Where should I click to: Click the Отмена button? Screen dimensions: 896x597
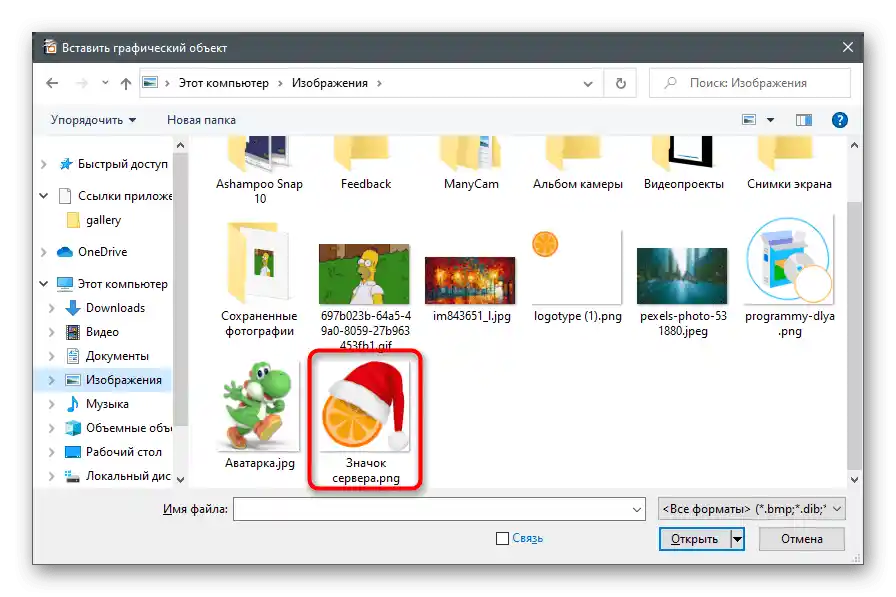[802, 539]
